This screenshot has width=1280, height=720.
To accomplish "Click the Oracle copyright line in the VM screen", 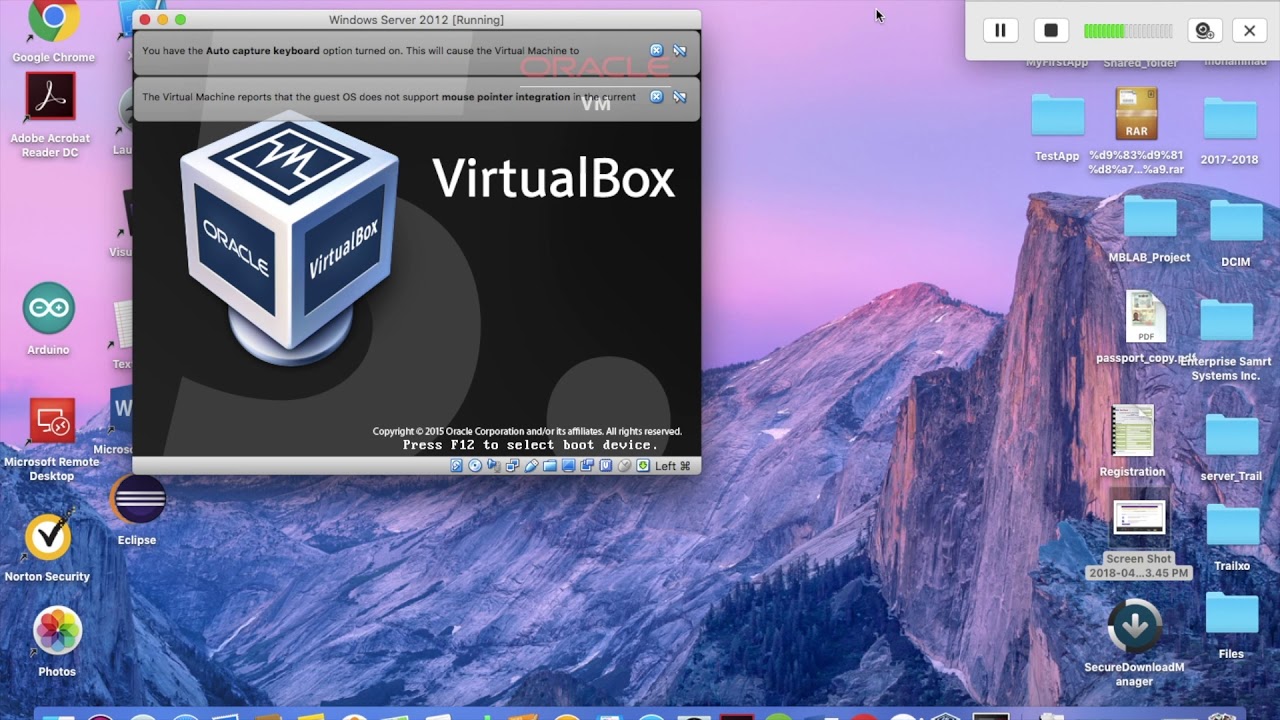I will click(527, 431).
